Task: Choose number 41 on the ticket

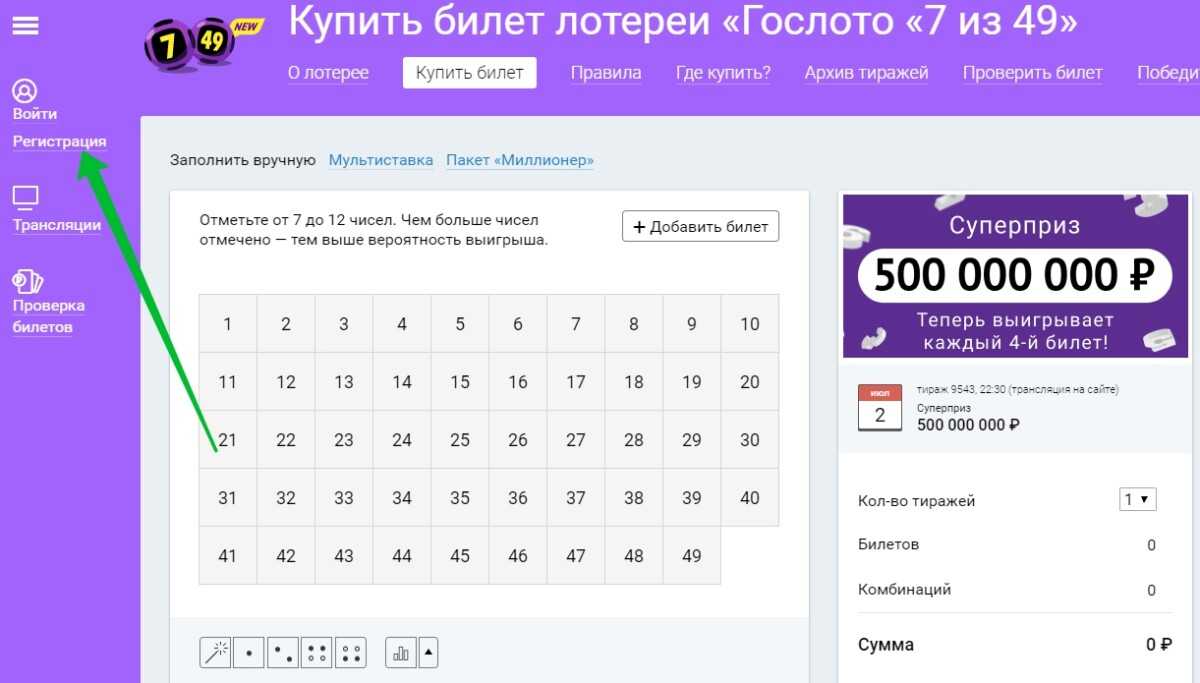Action: (228, 556)
